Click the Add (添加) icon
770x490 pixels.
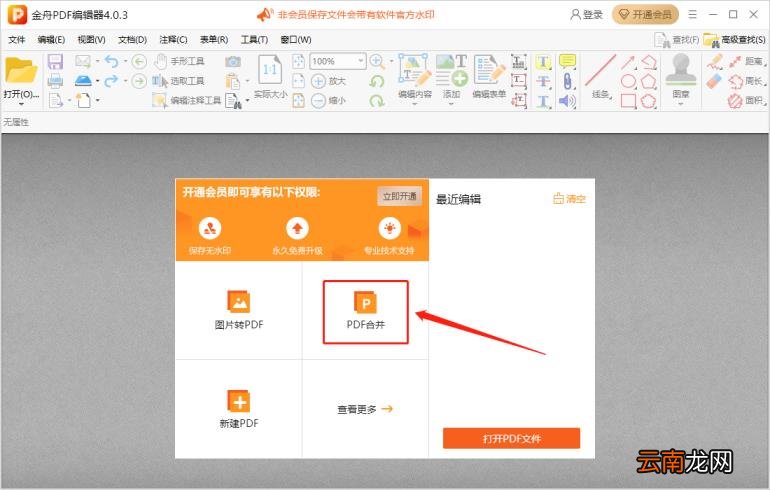point(451,70)
